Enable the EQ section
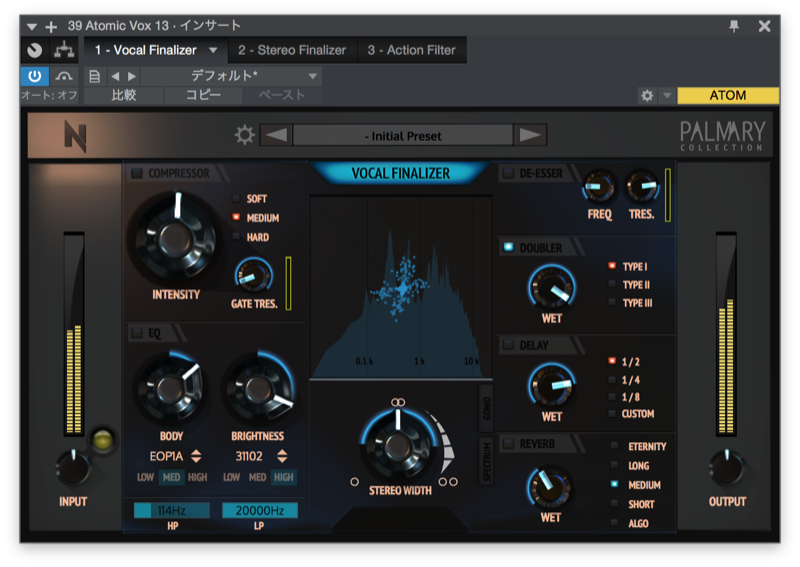Screen dimensions: 800x567 [137, 333]
